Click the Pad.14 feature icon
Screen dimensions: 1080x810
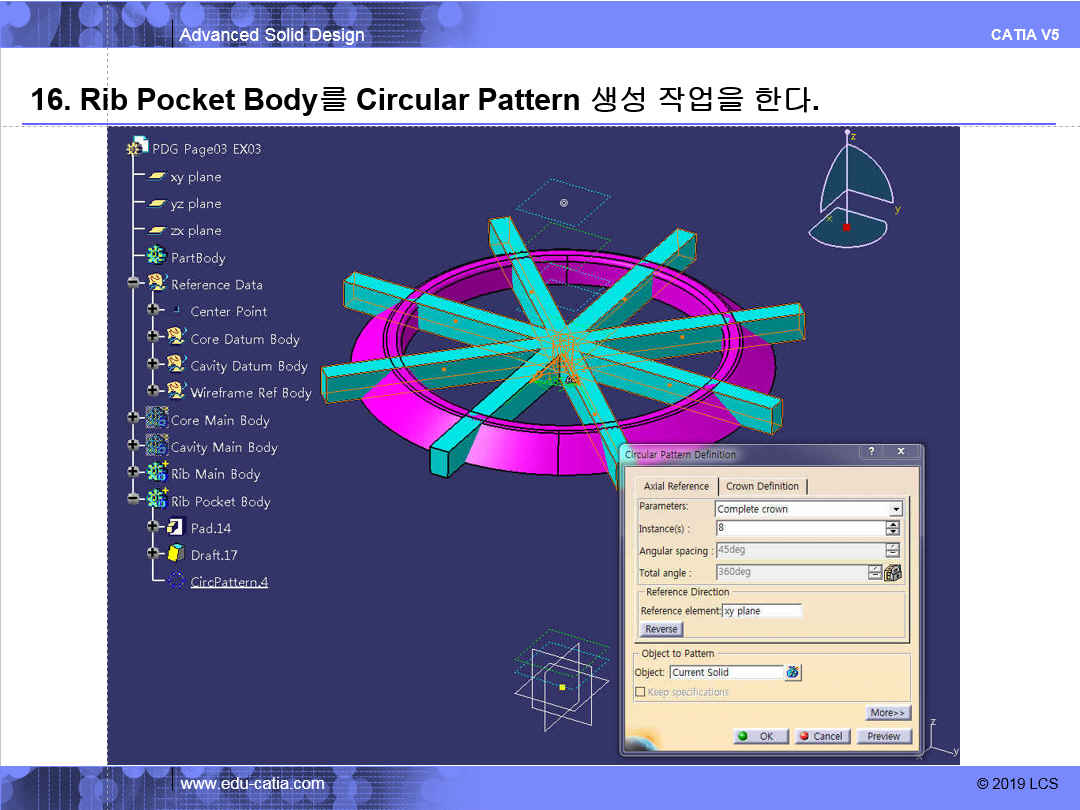tap(175, 527)
